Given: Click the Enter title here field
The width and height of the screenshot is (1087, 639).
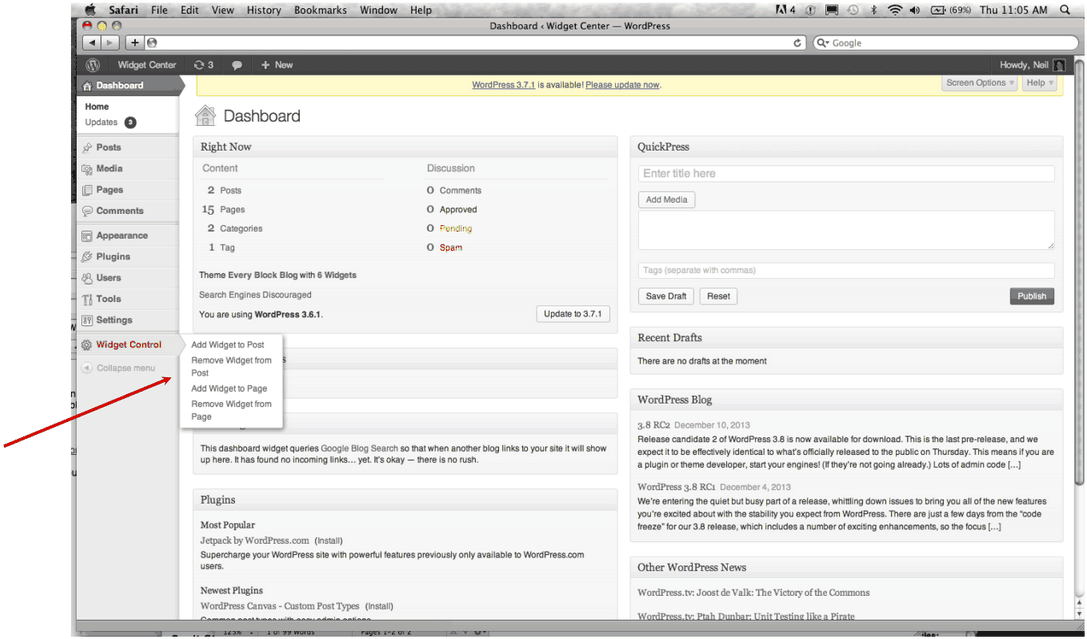Looking at the screenshot, I should coord(846,174).
